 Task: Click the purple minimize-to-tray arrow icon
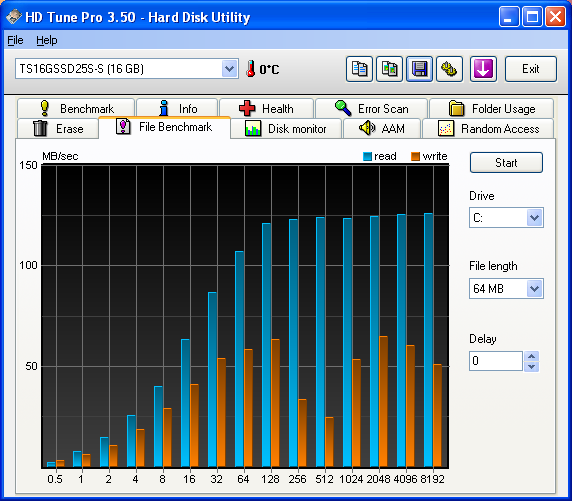483,69
